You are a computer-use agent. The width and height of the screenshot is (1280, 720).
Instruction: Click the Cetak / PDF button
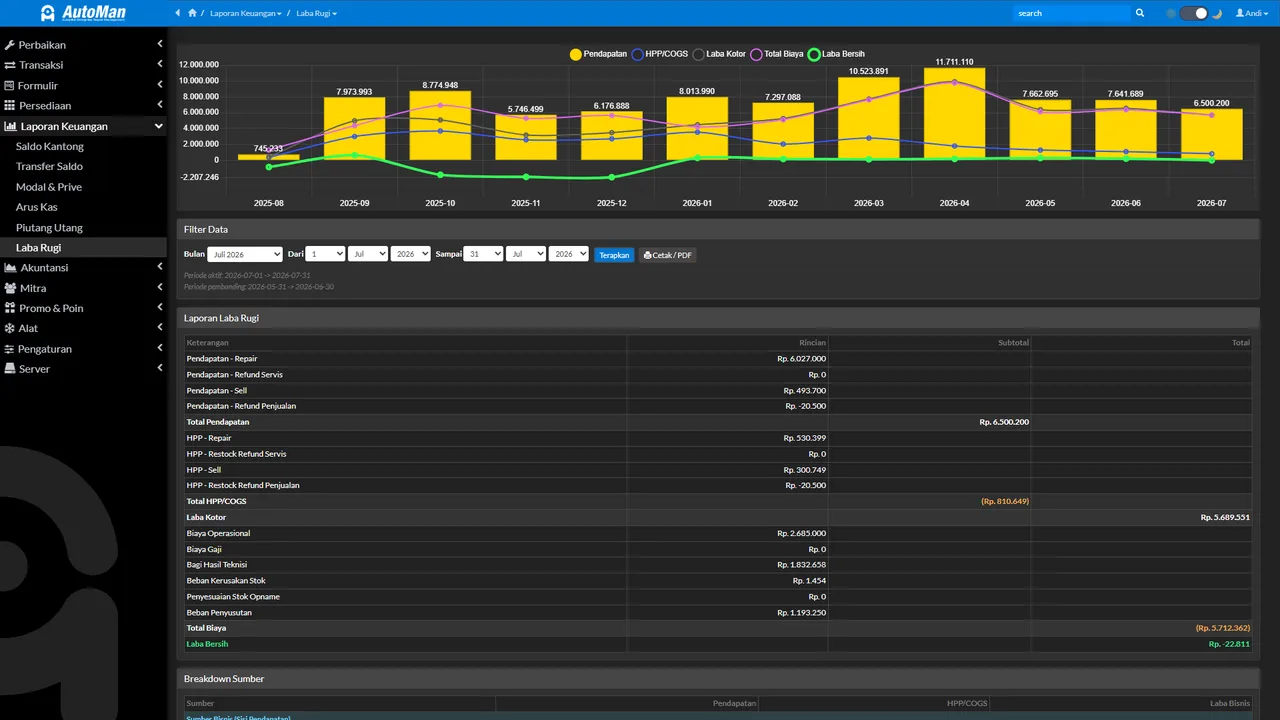(667, 255)
